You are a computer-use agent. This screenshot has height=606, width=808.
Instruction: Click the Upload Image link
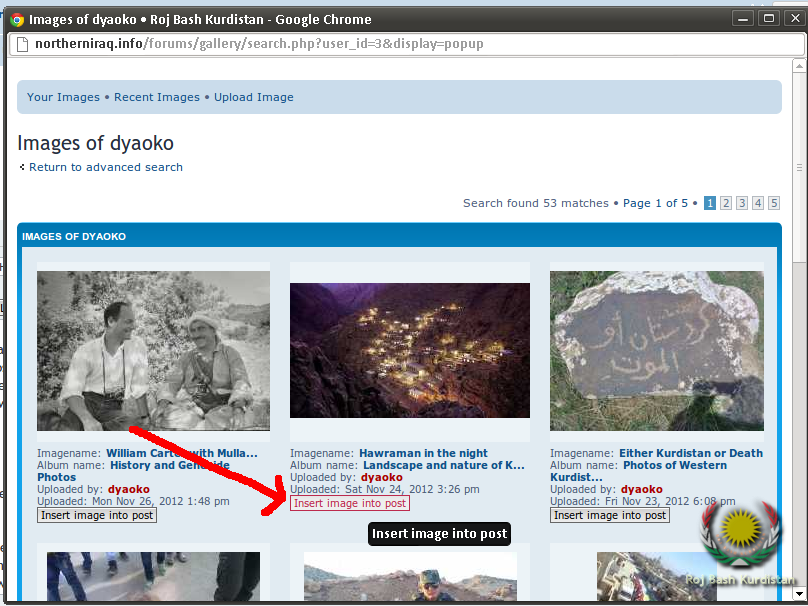pos(254,97)
